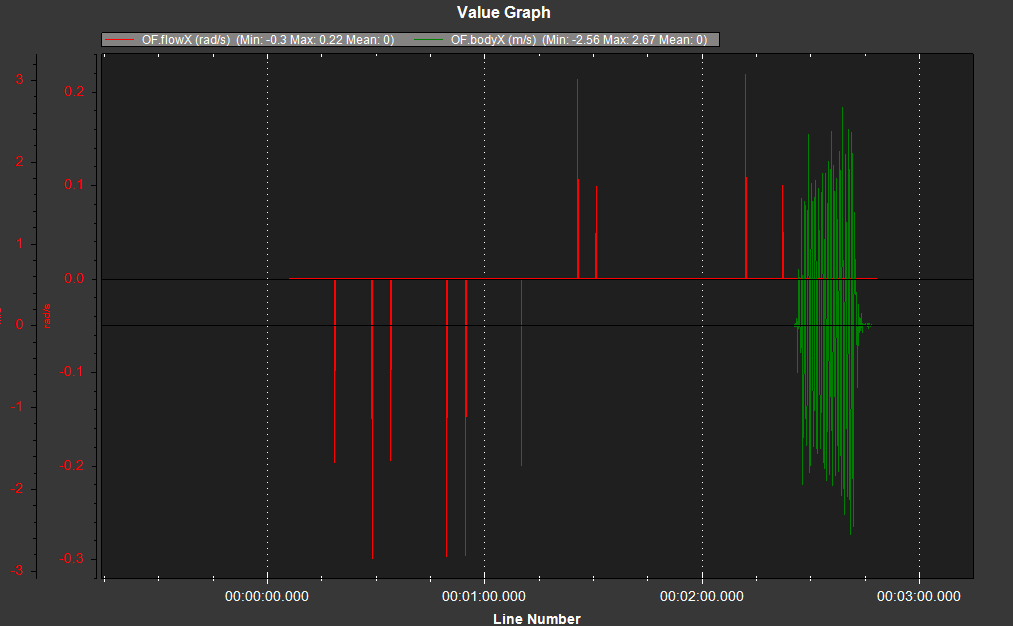
Task: Click the deepest red spike after 00:00:00
Action: pos(372,419)
